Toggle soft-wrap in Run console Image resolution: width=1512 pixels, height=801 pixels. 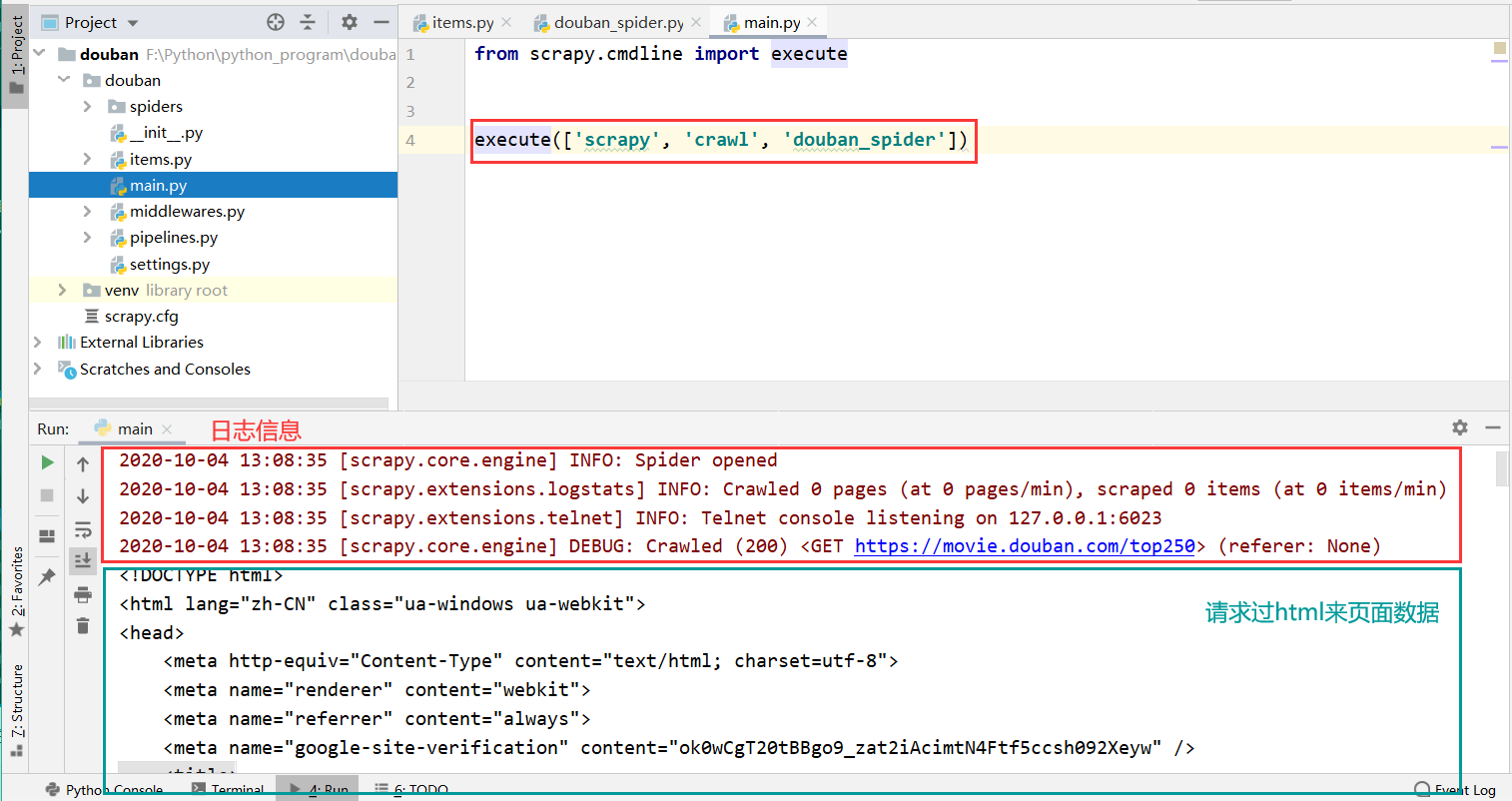click(83, 529)
